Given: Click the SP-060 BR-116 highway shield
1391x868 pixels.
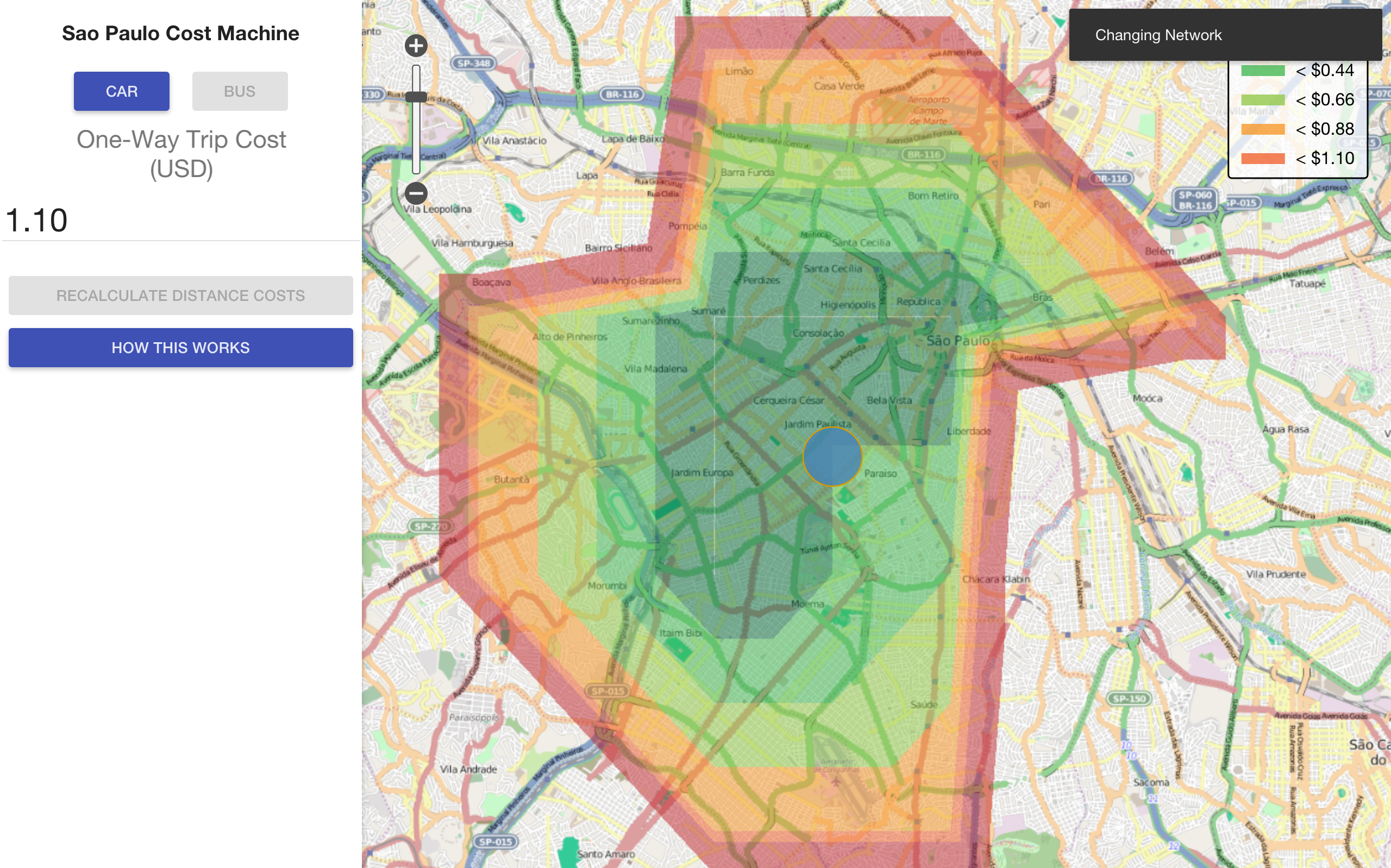Looking at the screenshot, I should tap(1195, 200).
